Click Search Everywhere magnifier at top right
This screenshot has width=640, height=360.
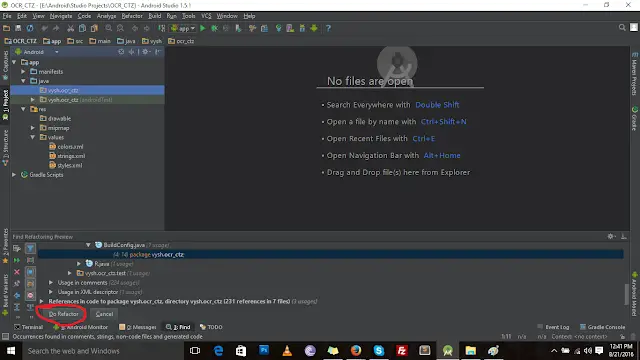coord(622,27)
